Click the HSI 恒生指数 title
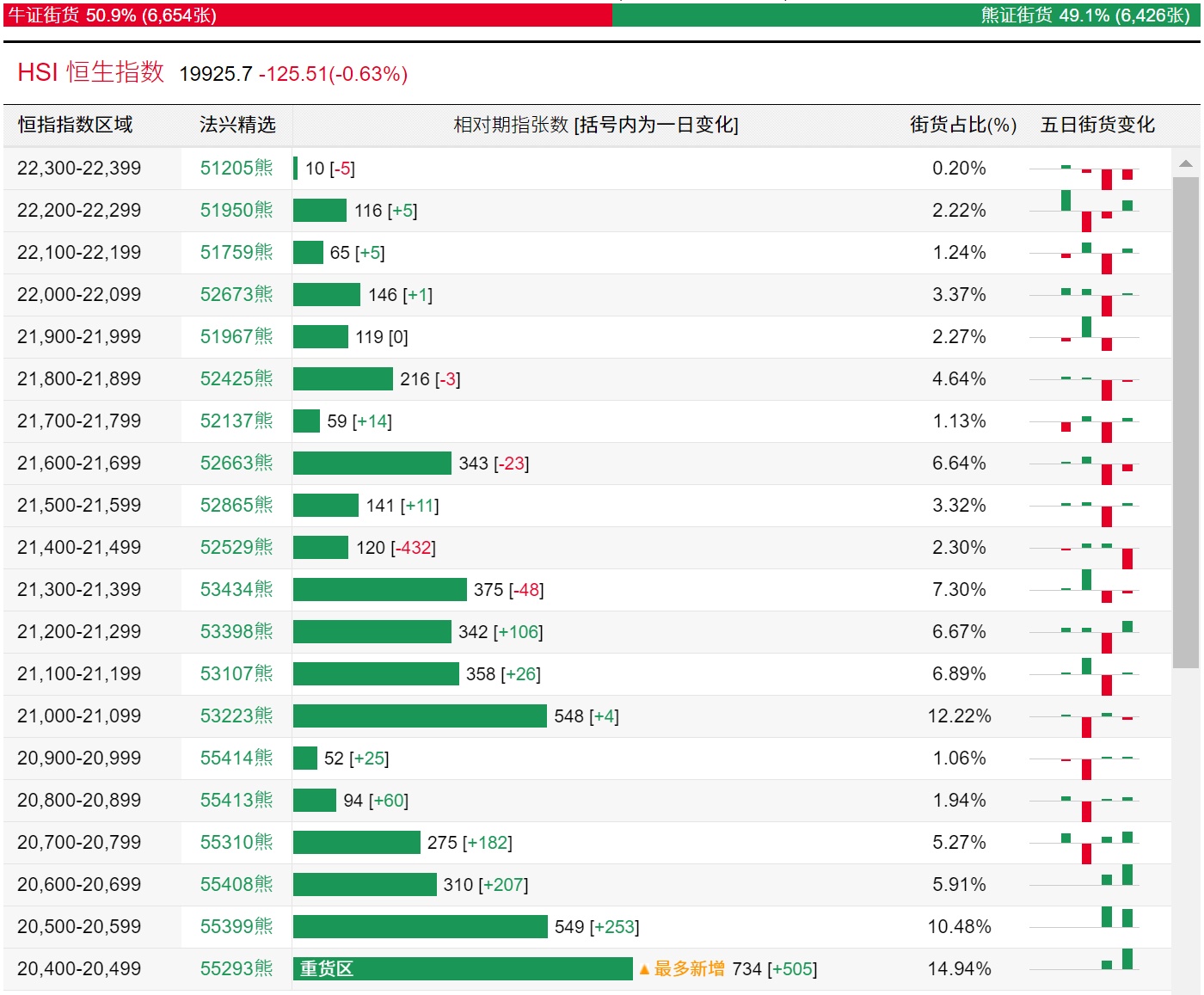Screen dimensions: 1204x995 tap(91, 72)
